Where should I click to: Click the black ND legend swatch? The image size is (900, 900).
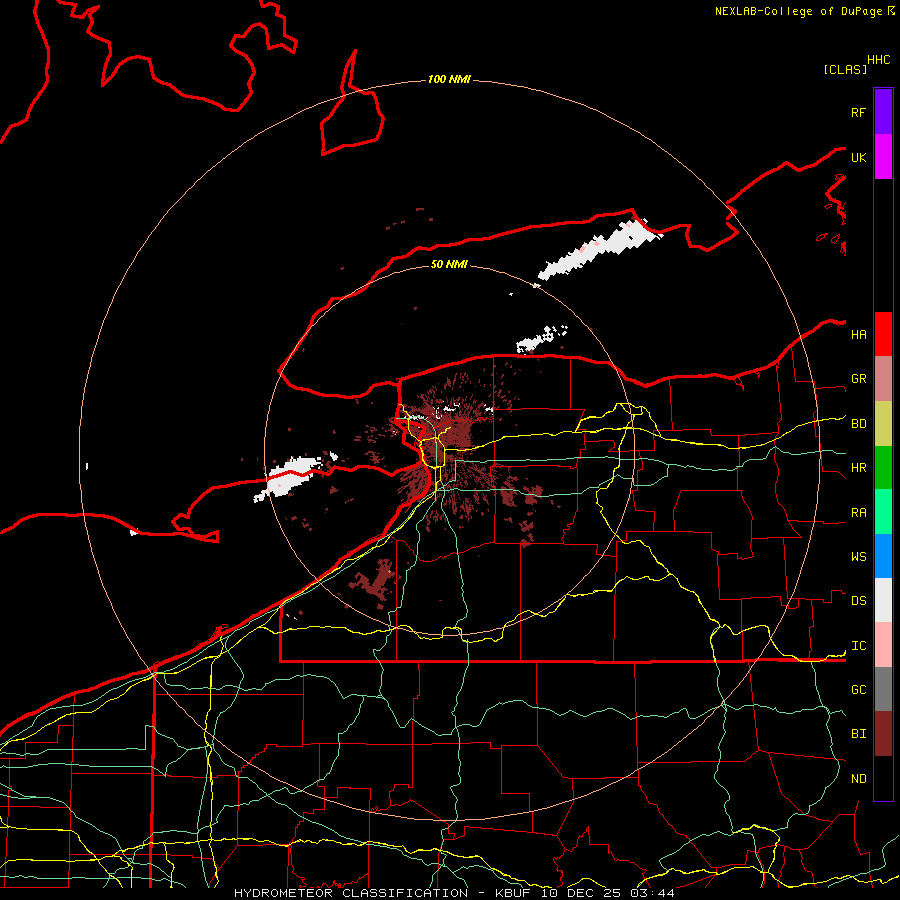(883, 778)
